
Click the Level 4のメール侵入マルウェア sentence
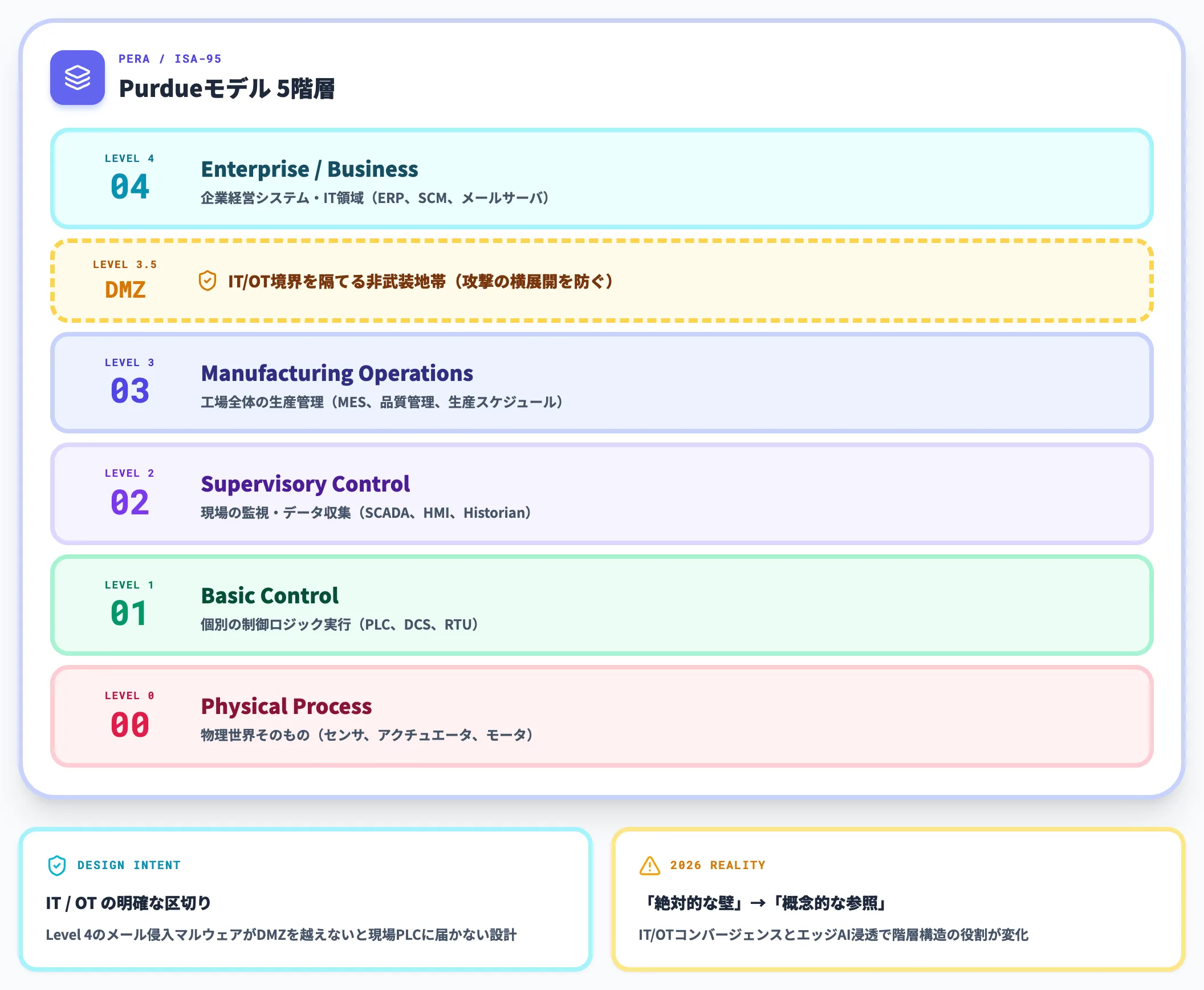(x=281, y=935)
